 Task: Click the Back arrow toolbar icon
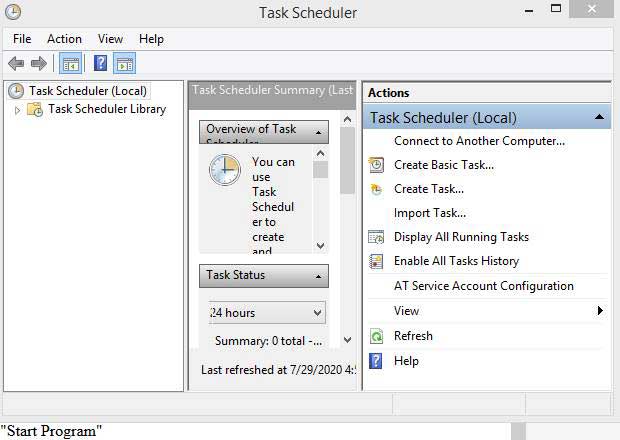point(16,63)
